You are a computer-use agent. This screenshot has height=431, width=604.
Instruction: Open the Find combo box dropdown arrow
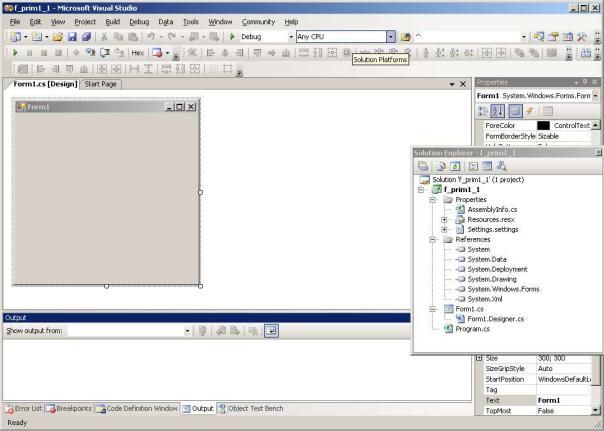[523, 37]
